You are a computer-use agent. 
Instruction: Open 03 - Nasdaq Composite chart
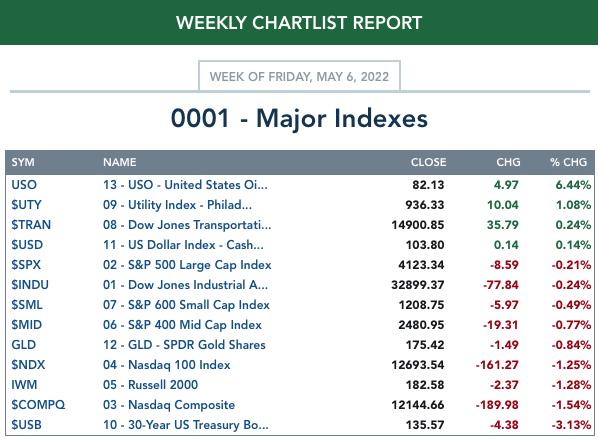pyautogui.click(x=169, y=405)
